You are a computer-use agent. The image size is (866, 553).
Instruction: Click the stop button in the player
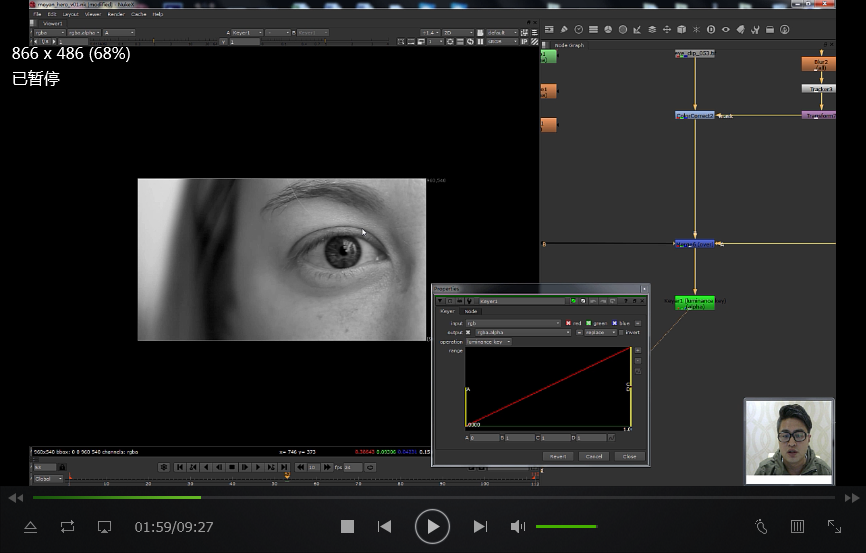[x=347, y=526]
